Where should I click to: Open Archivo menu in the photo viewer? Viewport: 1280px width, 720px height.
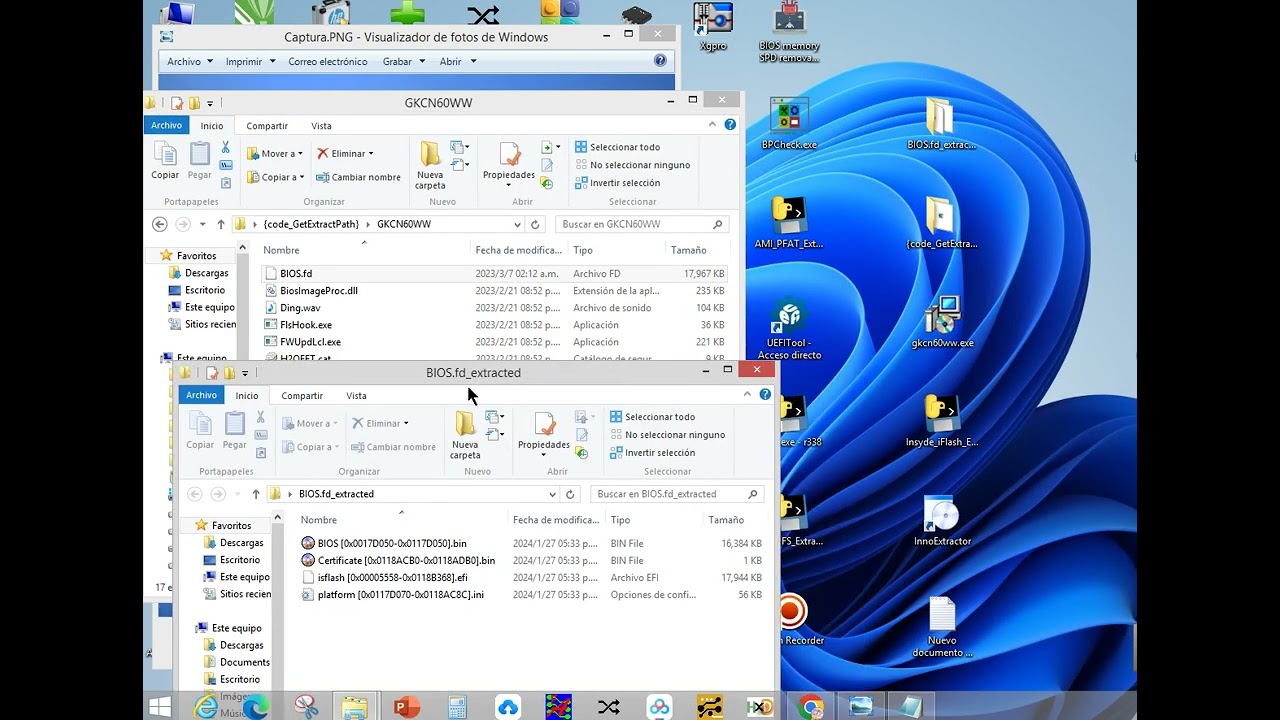[190, 61]
